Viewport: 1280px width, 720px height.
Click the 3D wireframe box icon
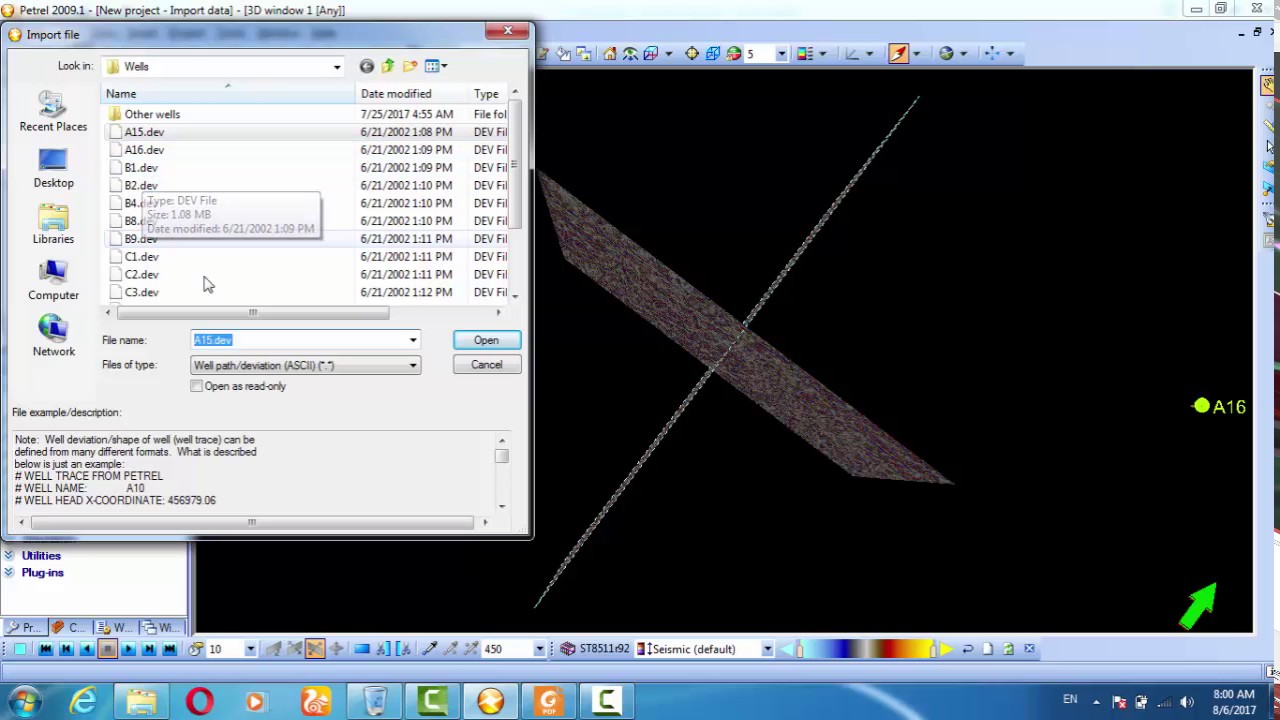(x=651, y=54)
